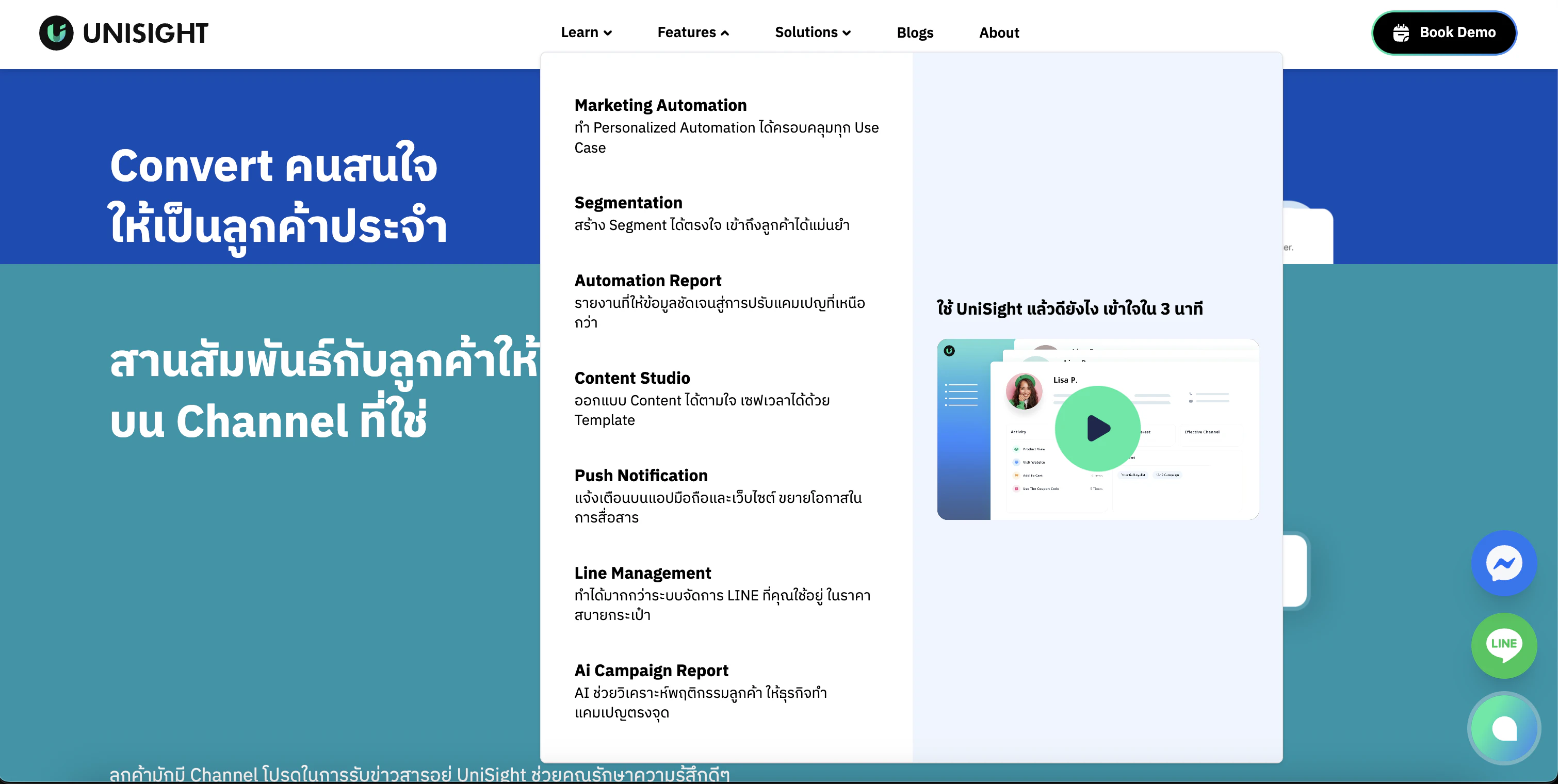Open the Content Studio feature
Image resolution: width=1558 pixels, height=784 pixels.
tap(632, 377)
